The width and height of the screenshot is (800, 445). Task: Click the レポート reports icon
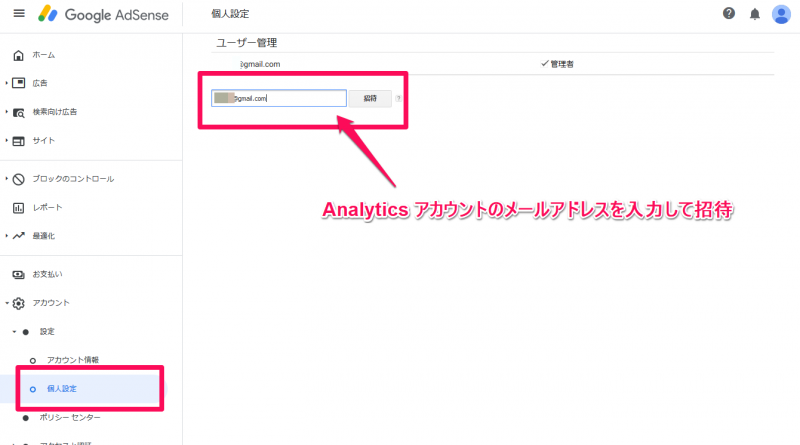pyautogui.click(x=18, y=208)
